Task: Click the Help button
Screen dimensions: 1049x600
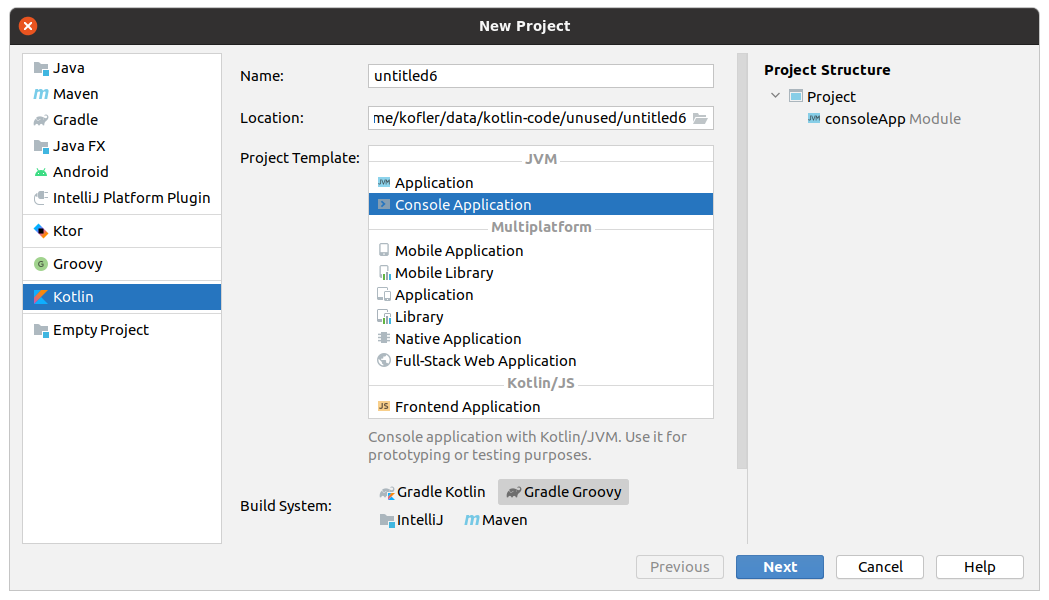Action: pyautogui.click(x=979, y=567)
